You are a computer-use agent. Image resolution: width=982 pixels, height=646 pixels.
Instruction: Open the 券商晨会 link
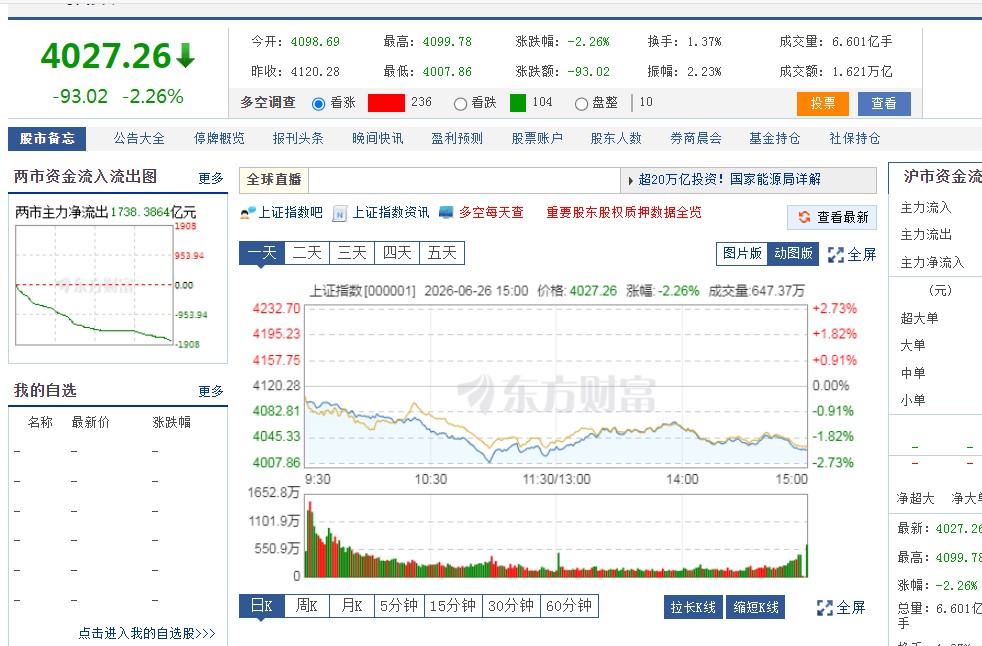pyautogui.click(x=696, y=138)
